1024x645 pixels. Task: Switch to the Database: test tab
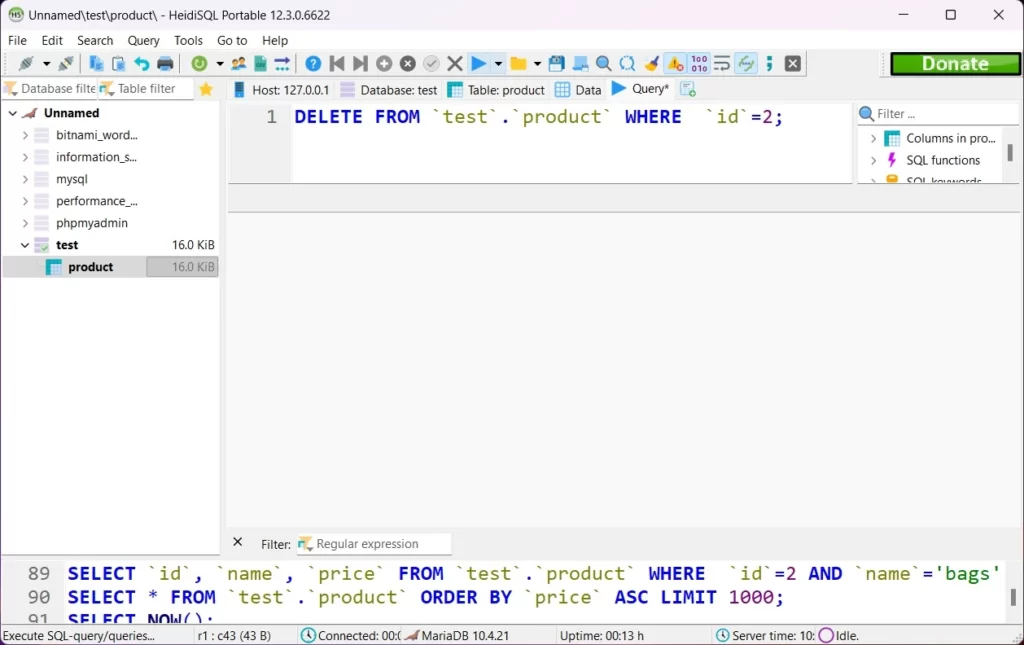click(x=389, y=89)
